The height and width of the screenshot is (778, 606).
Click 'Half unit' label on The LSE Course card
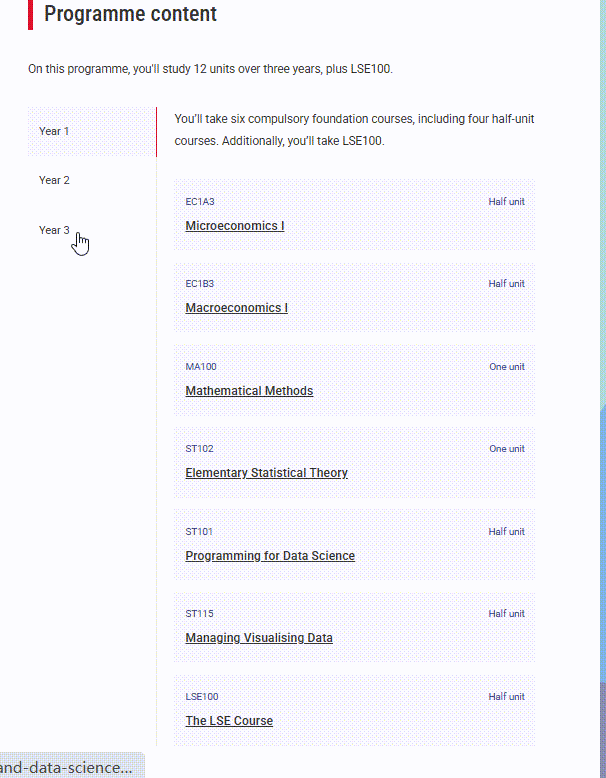click(506, 697)
